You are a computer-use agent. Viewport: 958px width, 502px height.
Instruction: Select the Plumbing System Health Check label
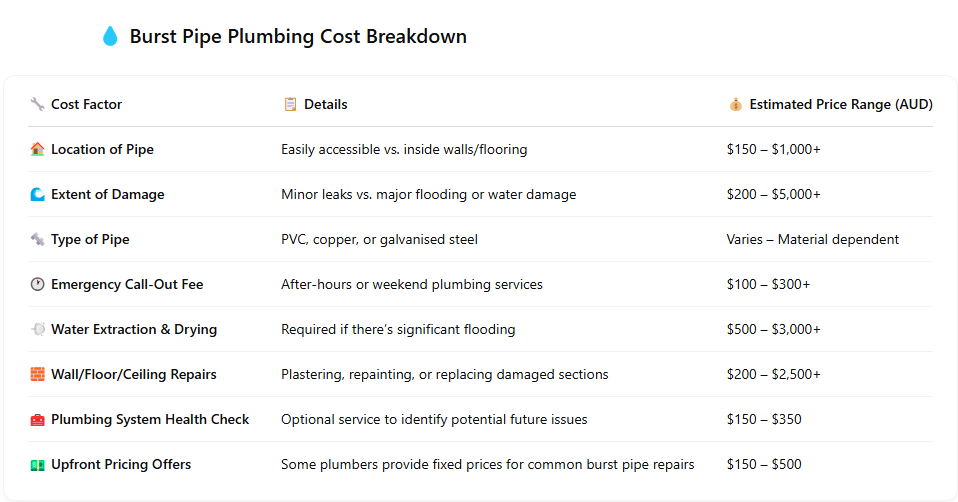pos(150,420)
